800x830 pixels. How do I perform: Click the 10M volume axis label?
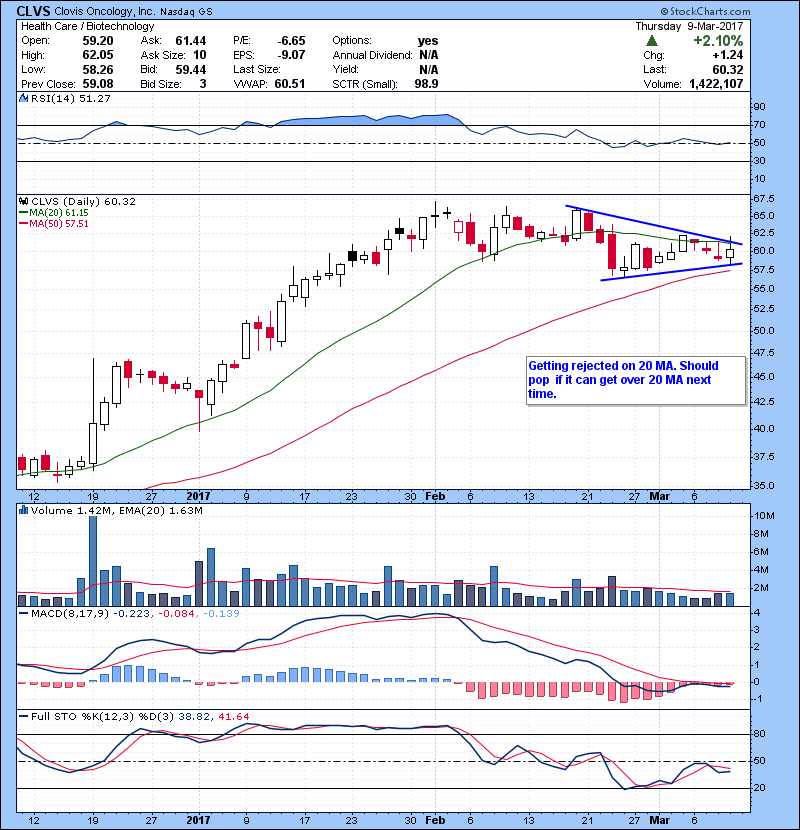click(765, 516)
